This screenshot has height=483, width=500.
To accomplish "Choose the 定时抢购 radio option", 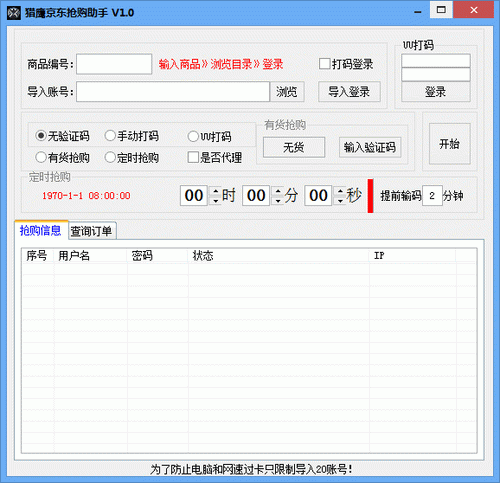I will tap(132, 157).
